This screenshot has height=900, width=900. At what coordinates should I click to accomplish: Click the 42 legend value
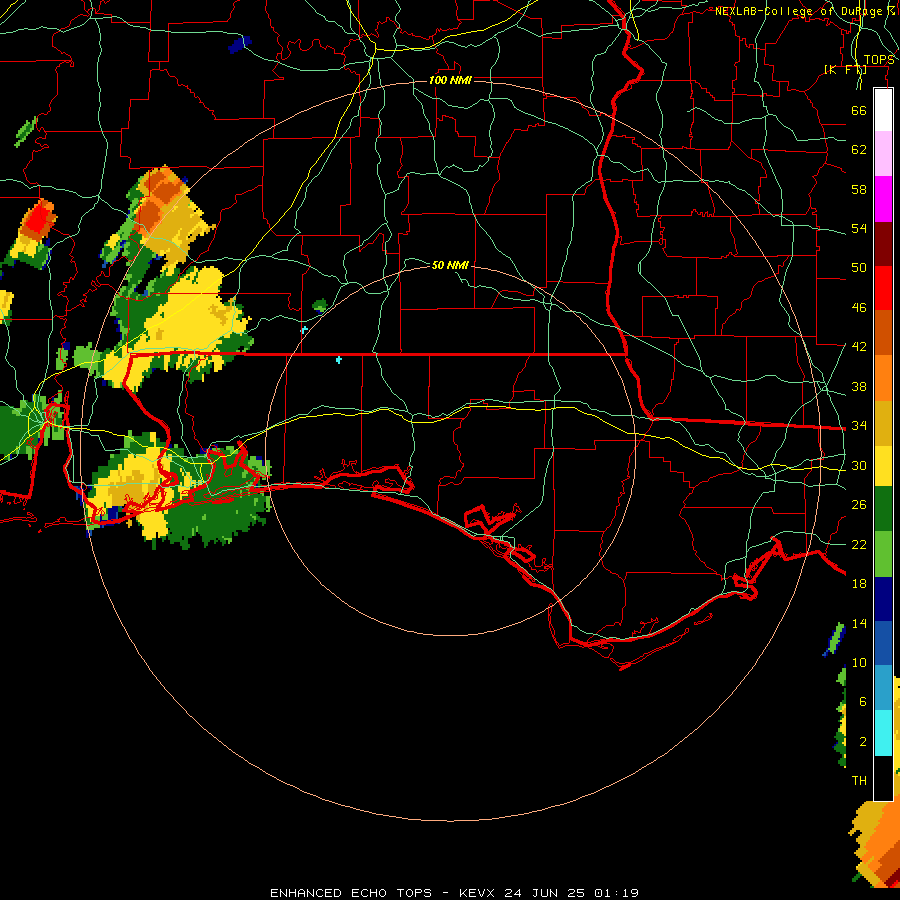859,346
